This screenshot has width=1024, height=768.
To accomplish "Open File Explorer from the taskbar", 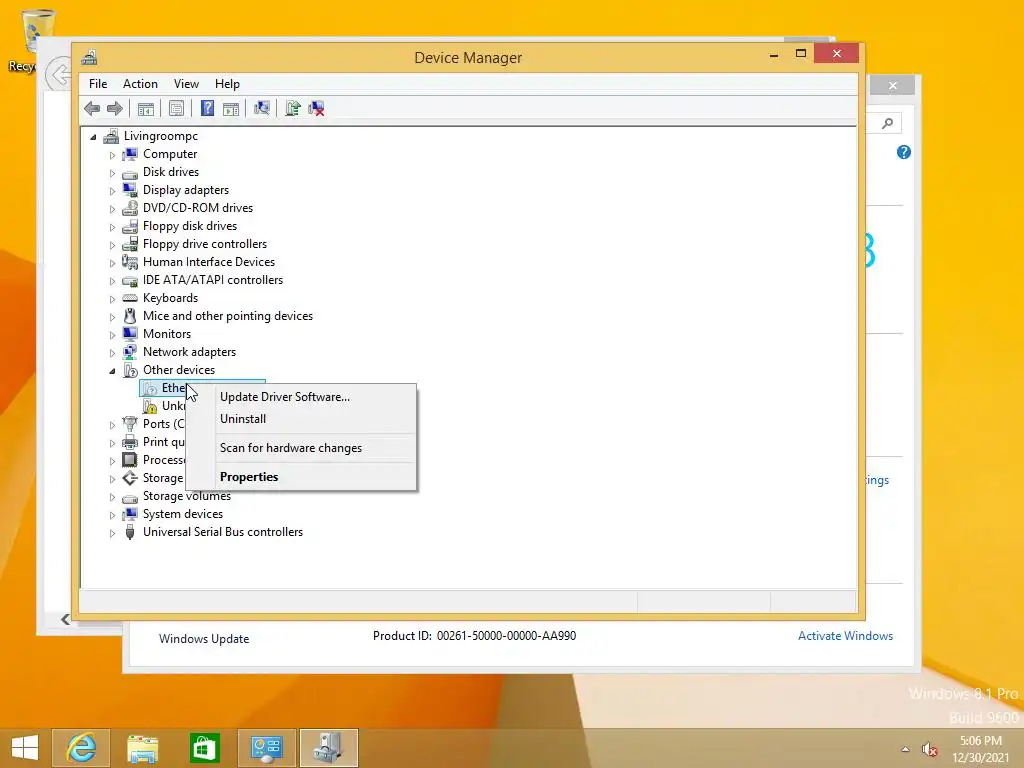I will pyautogui.click(x=142, y=748).
